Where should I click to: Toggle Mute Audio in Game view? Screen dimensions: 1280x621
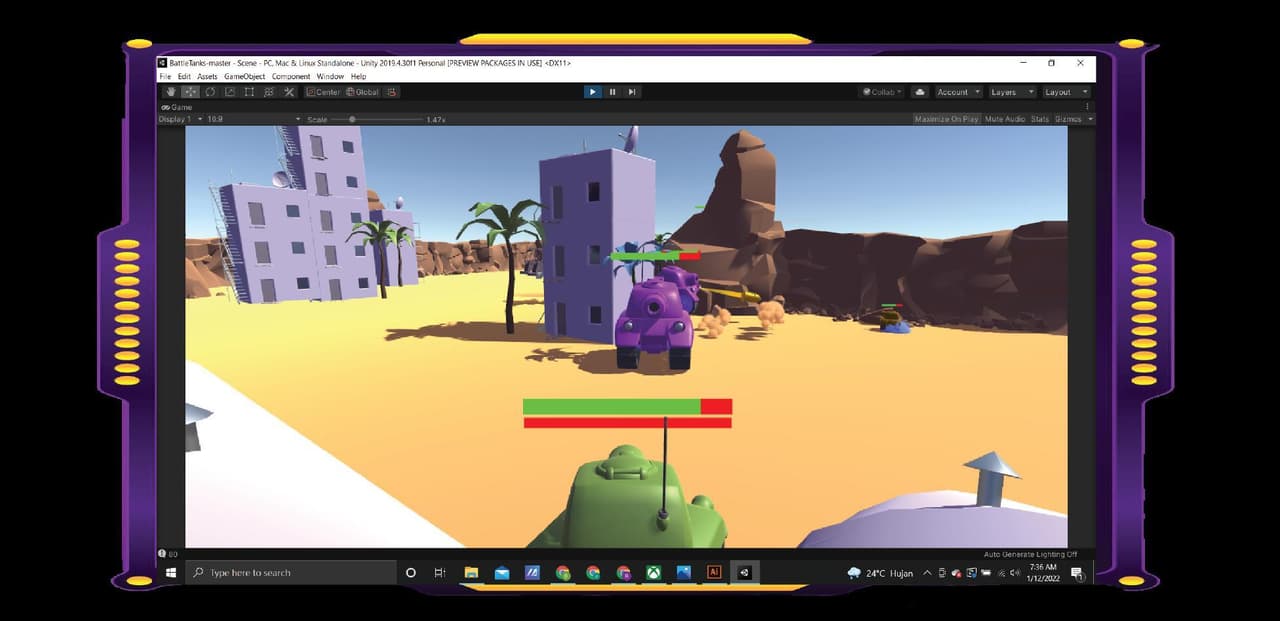[x=1005, y=119]
